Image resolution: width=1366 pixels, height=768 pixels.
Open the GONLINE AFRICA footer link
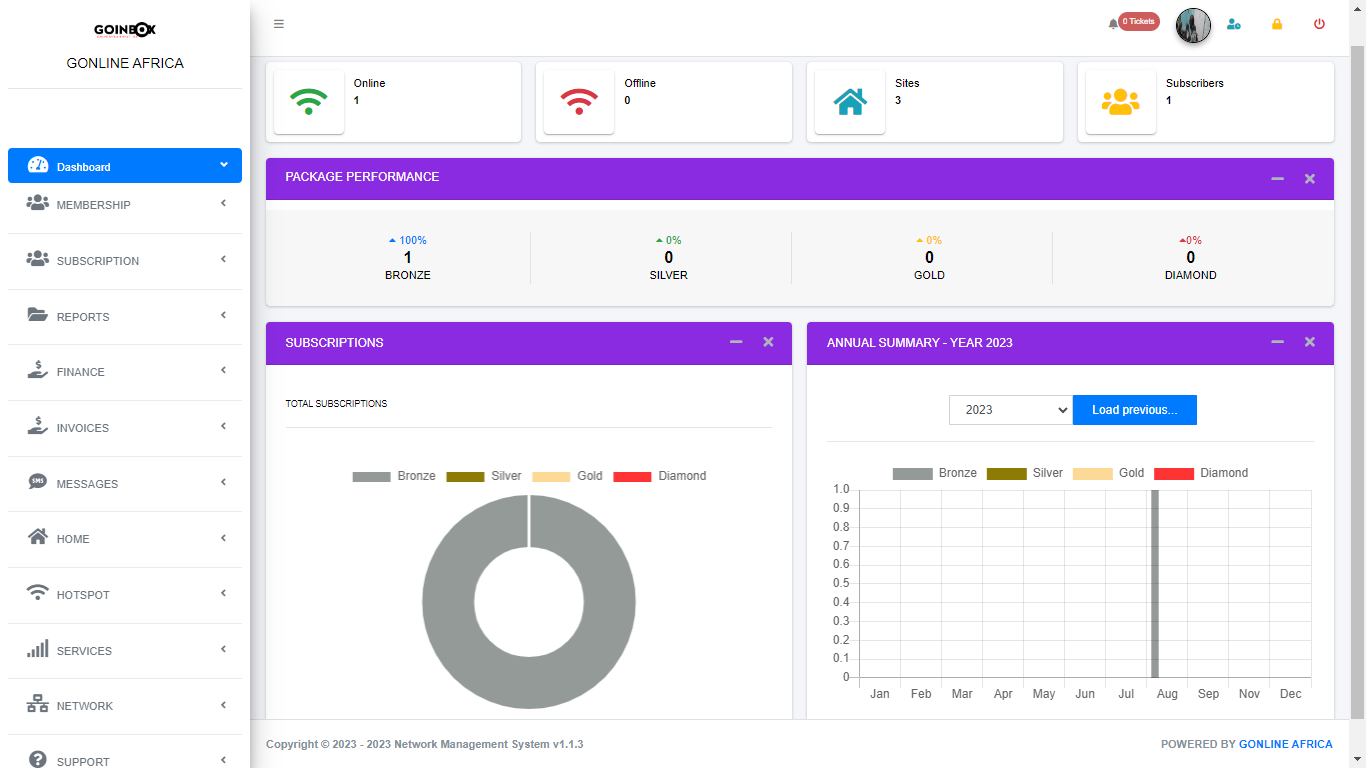pyautogui.click(x=1285, y=744)
